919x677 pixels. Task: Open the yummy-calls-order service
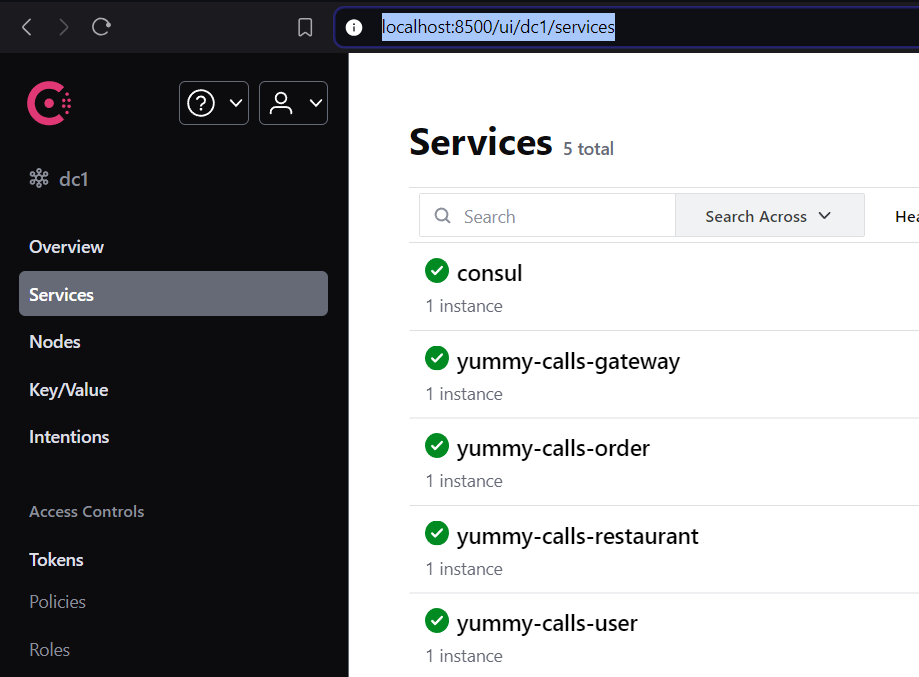click(553, 448)
